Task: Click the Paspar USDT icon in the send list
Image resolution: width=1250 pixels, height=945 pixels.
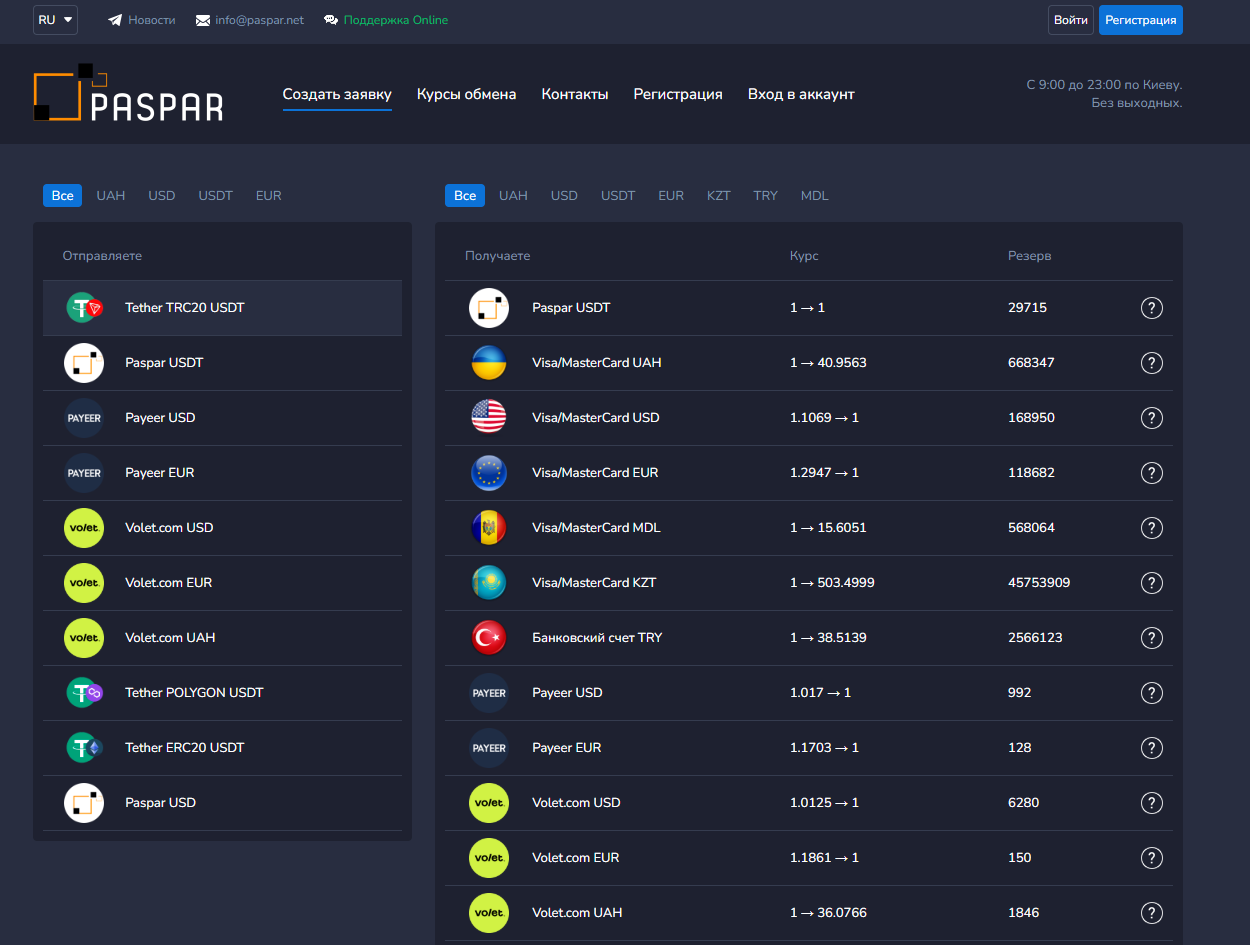Action: (84, 363)
